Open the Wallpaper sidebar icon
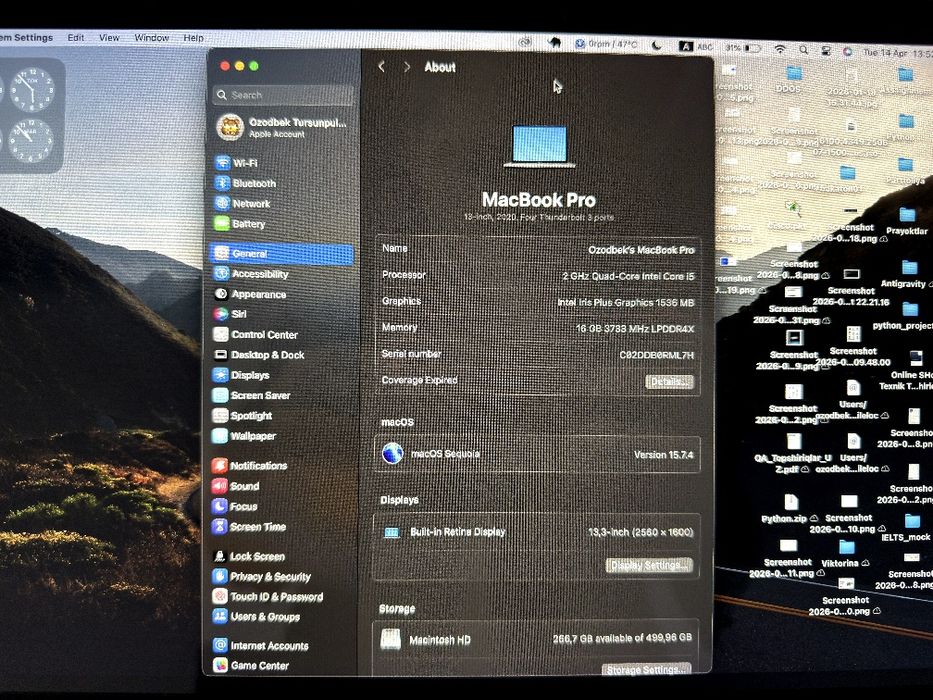The image size is (933, 700). coord(220,436)
